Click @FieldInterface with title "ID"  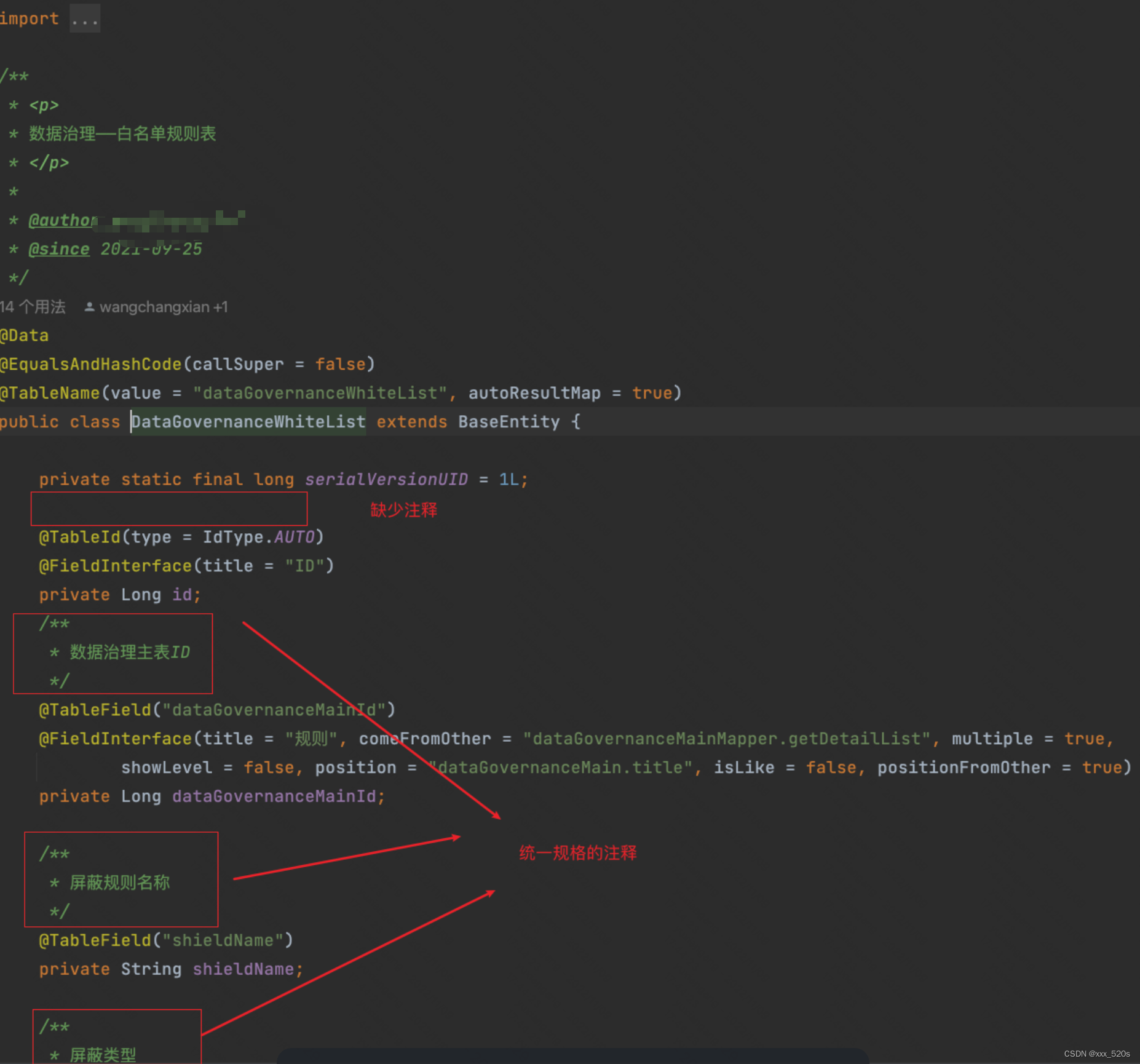186,566
